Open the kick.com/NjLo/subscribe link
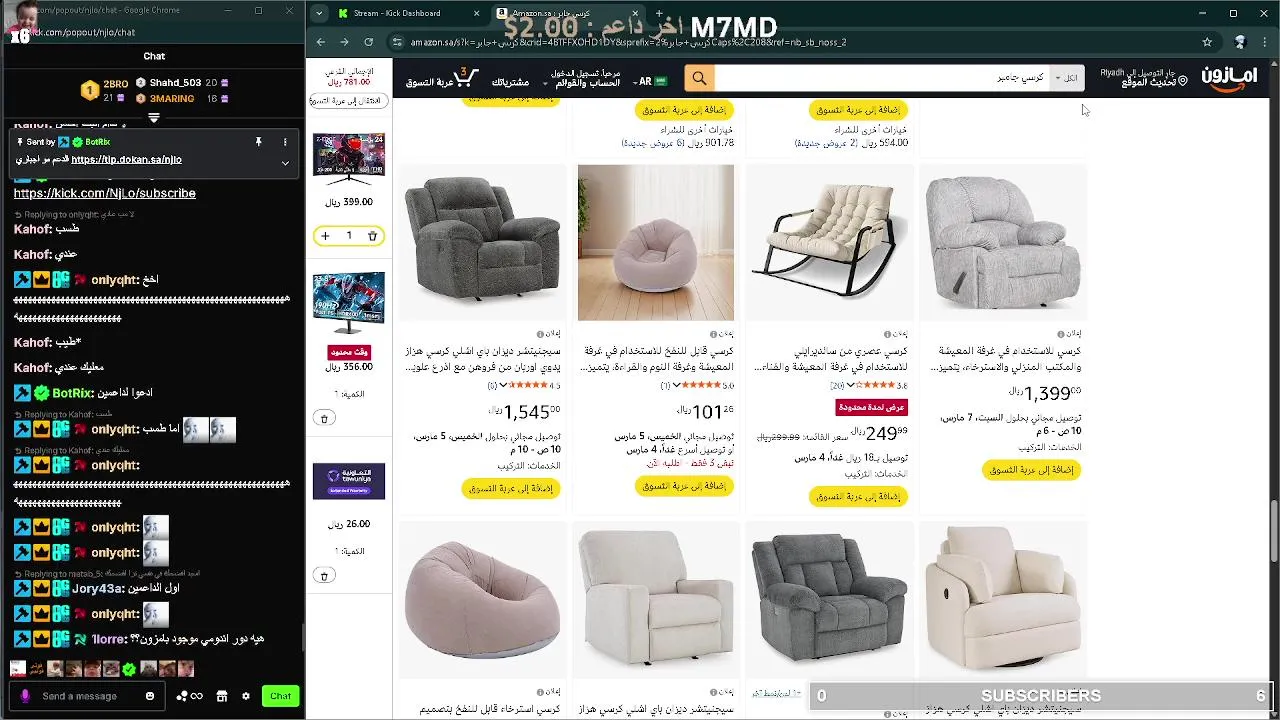This screenshot has height=720, width=1280. [105, 193]
